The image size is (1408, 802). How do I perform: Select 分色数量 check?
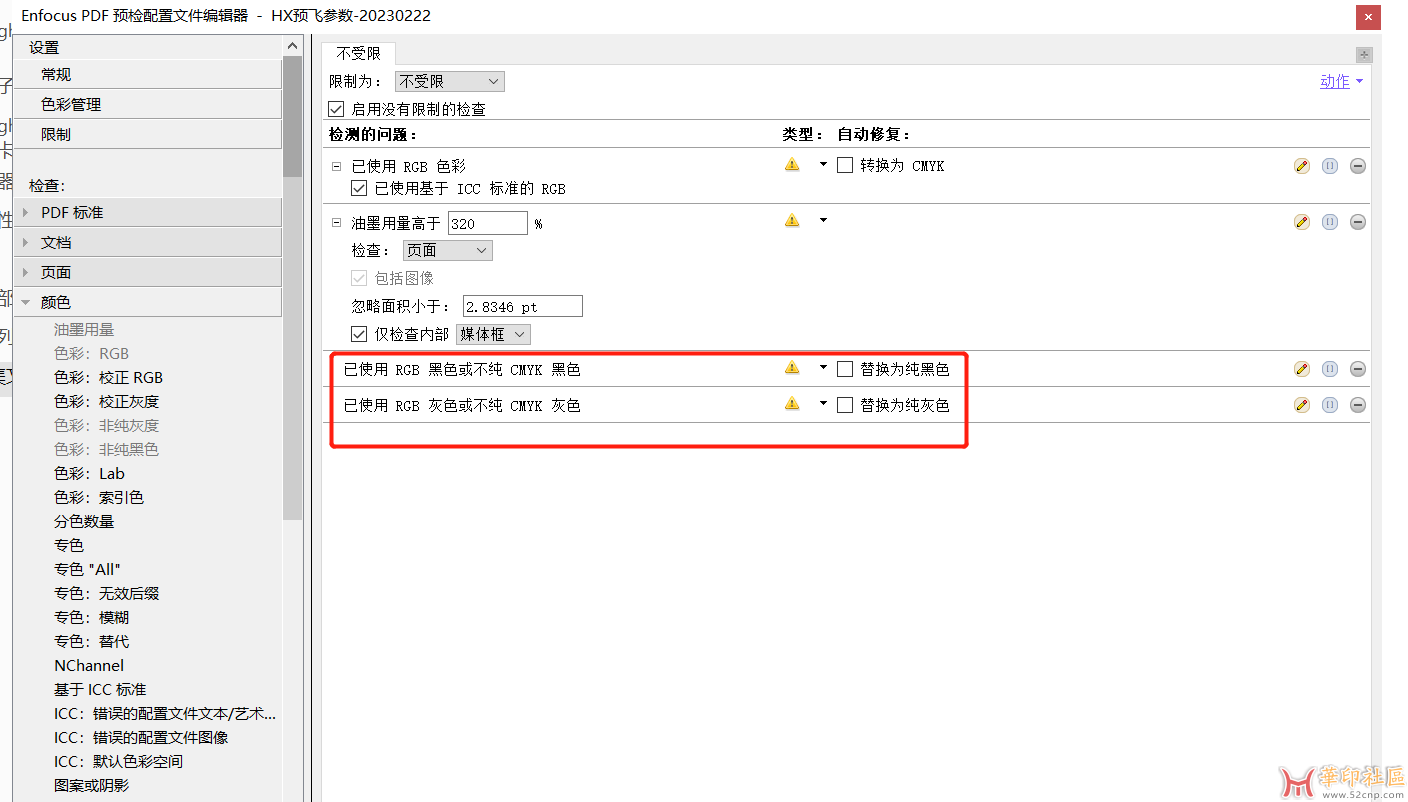[84, 522]
